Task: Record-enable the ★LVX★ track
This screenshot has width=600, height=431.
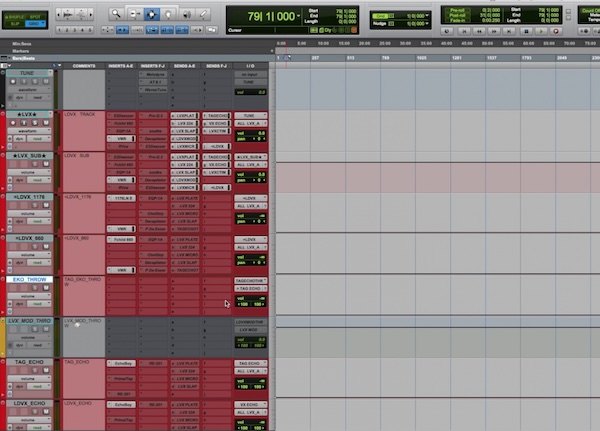Action: point(13,123)
